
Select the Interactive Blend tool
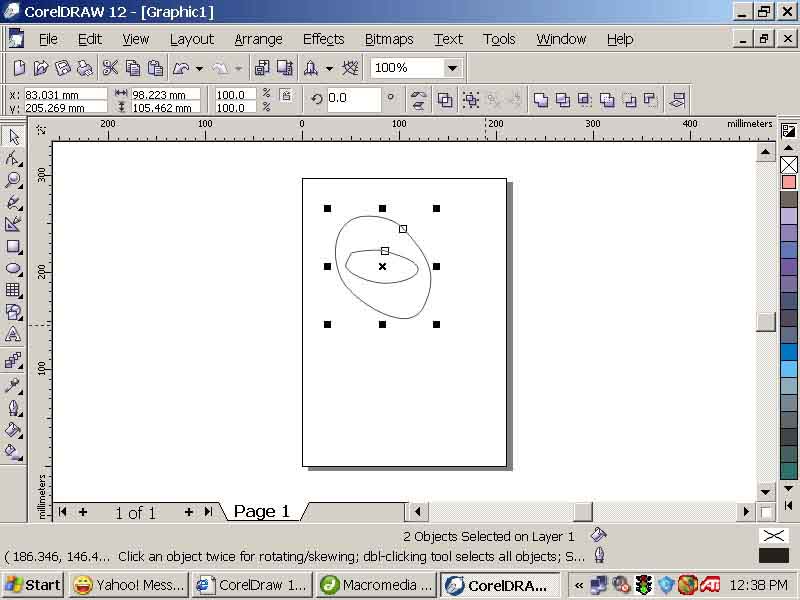click(13, 360)
